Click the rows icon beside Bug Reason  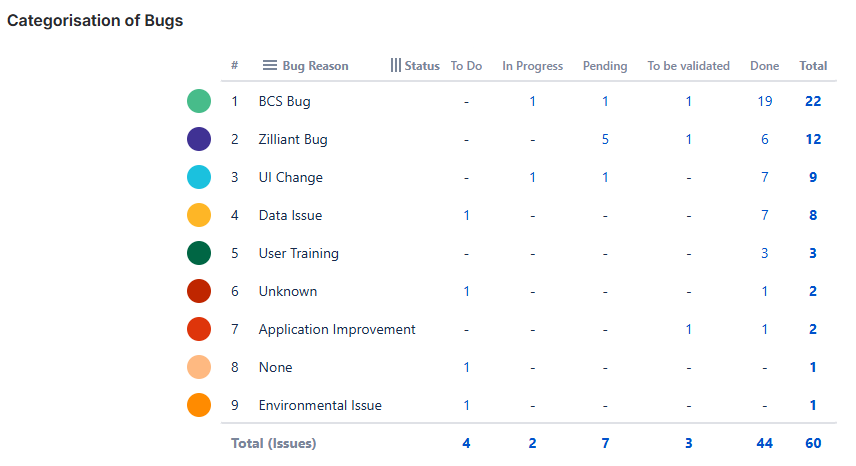click(x=269, y=66)
